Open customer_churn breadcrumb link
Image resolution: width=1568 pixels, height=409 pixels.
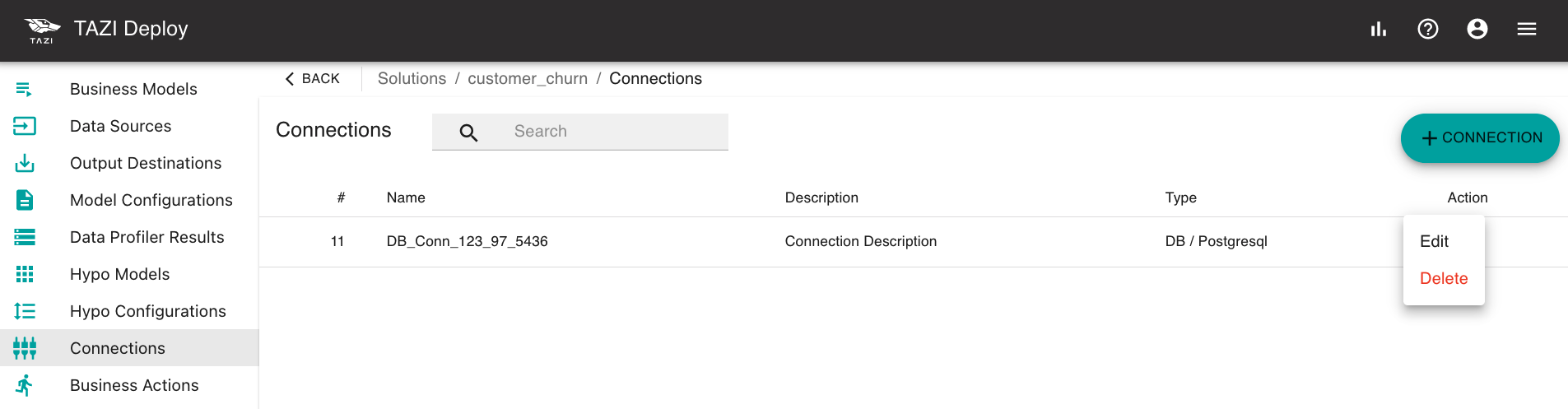point(528,78)
